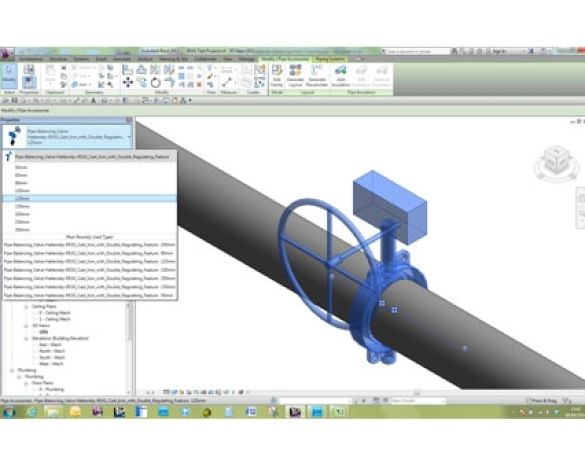Open the type selector dropdown arrow
This screenshot has height=471, width=585.
point(129,137)
